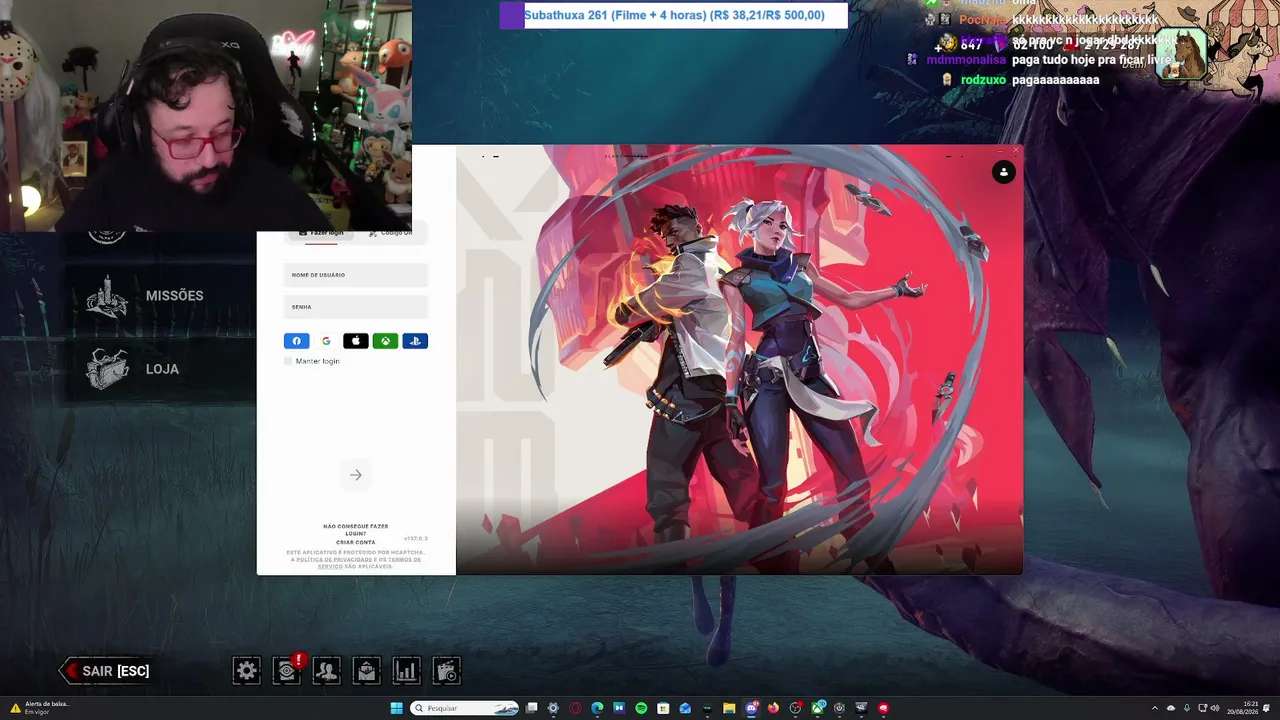This screenshot has width=1280, height=720.
Task: Open the Windows Start menu
Action: pyautogui.click(x=396, y=708)
